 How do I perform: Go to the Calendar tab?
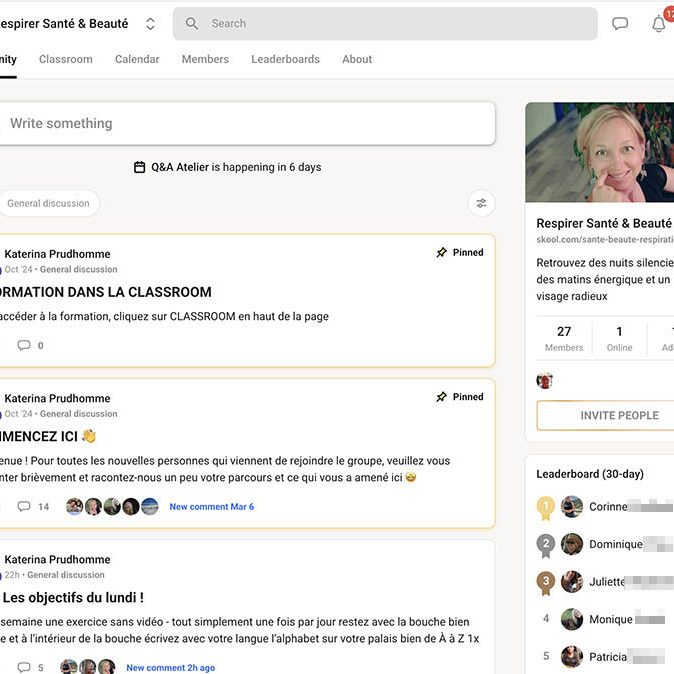tap(137, 59)
